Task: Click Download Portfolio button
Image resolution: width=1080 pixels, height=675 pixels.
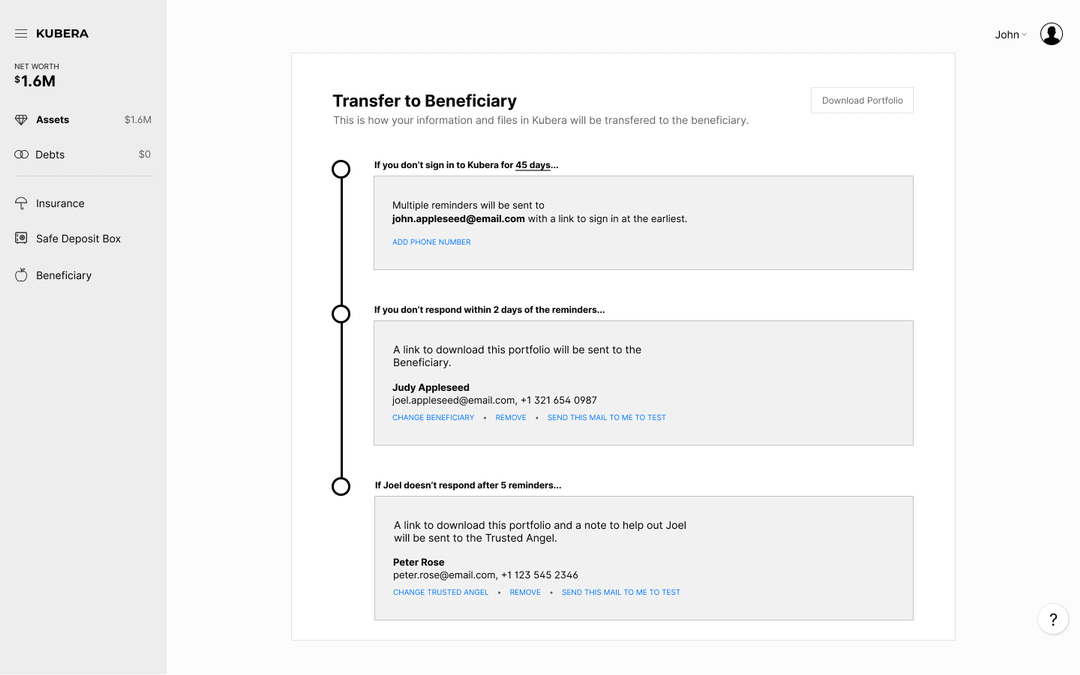Action: pos(862,101)
